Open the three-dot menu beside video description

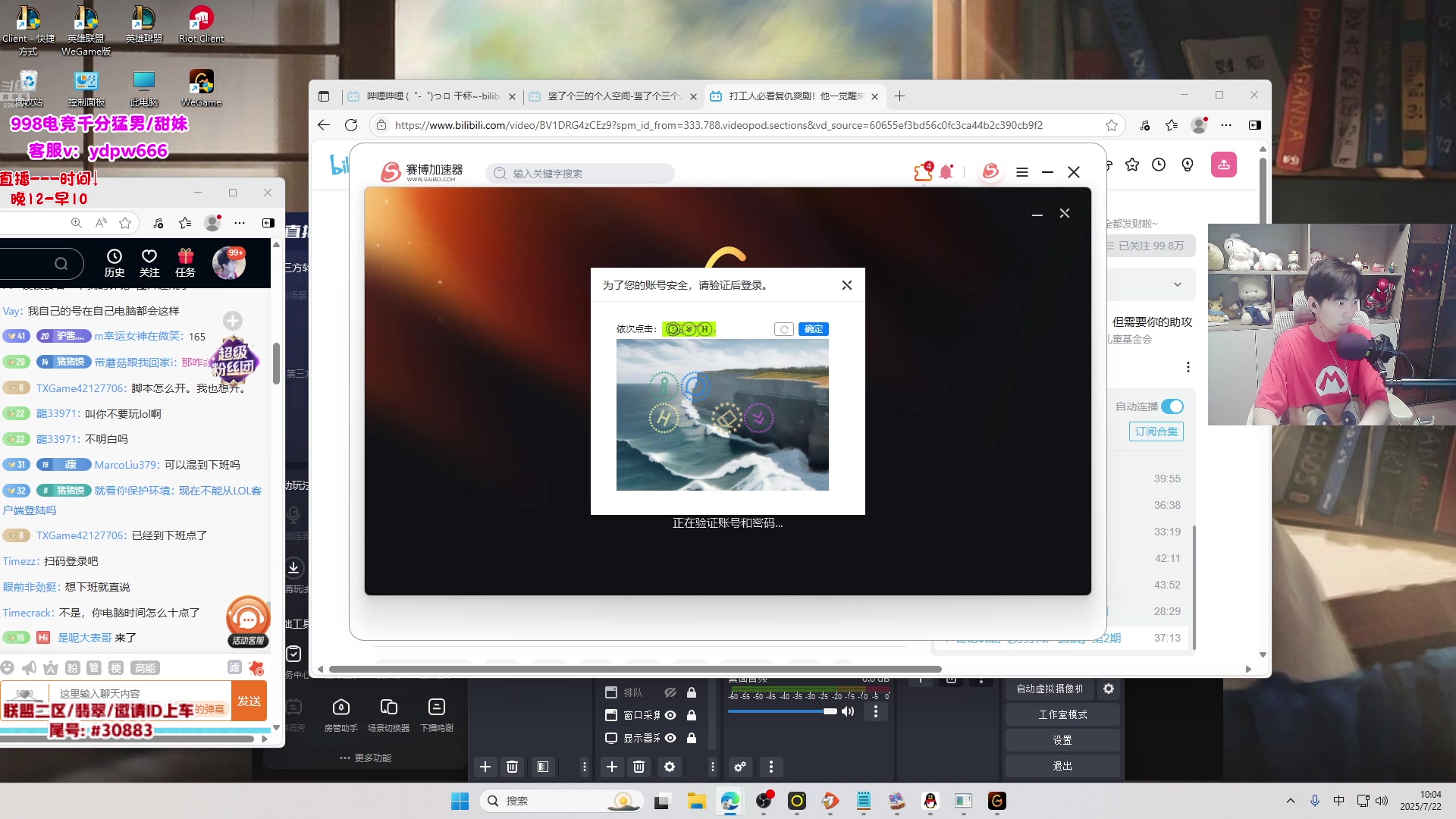click(x=1188, y=367)
